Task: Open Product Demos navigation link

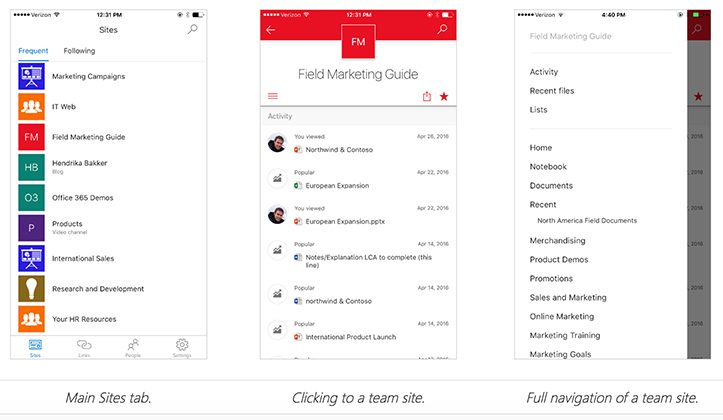Action: [559, 260]
